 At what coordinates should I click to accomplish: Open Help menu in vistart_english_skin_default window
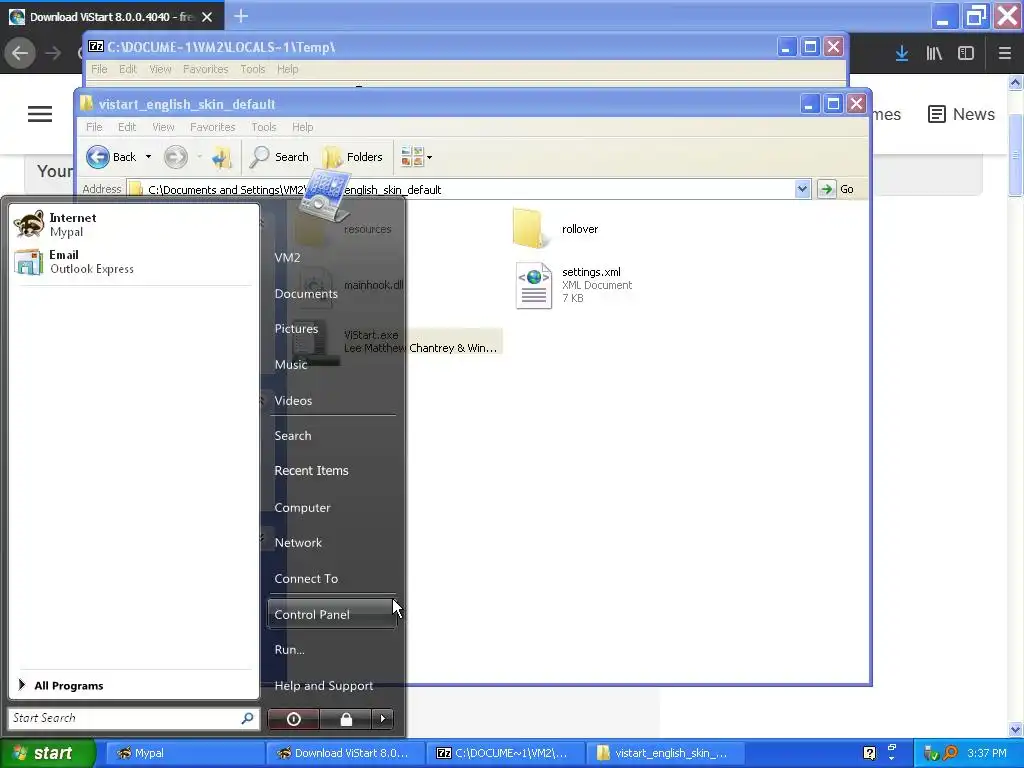(x=302, y=127)
